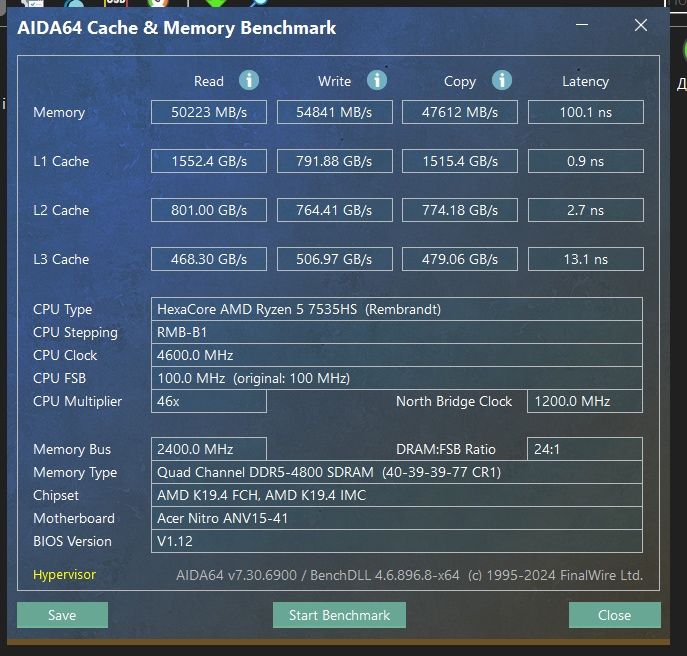
Task: Click North Bridge Clock value 1200.0 MHz
Action: click(585, 401)
